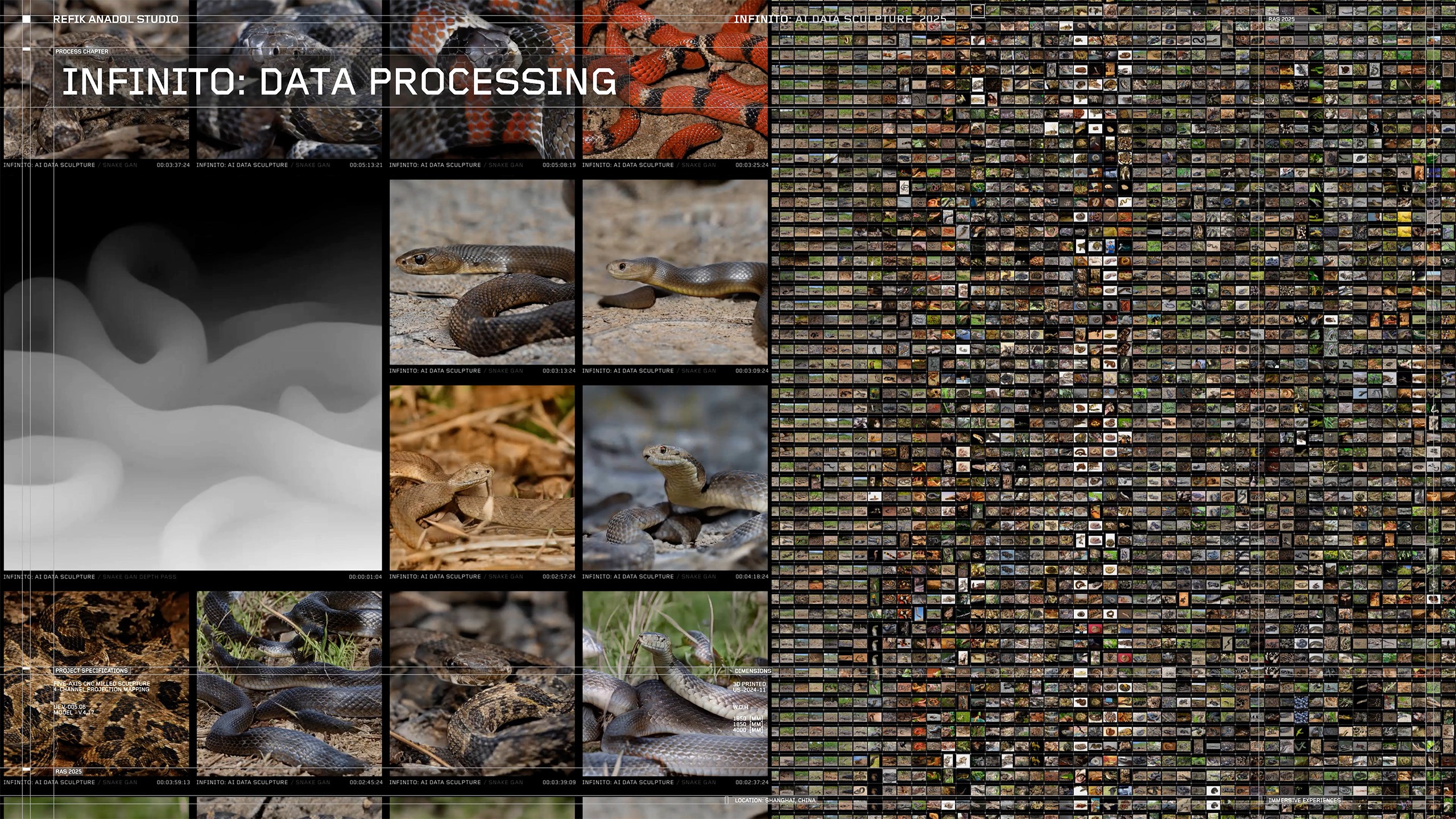Image resolution: width=1456 pixels, height=819 pixels.
Task: Click the Dimensions label
Action: tap(752, 671)
